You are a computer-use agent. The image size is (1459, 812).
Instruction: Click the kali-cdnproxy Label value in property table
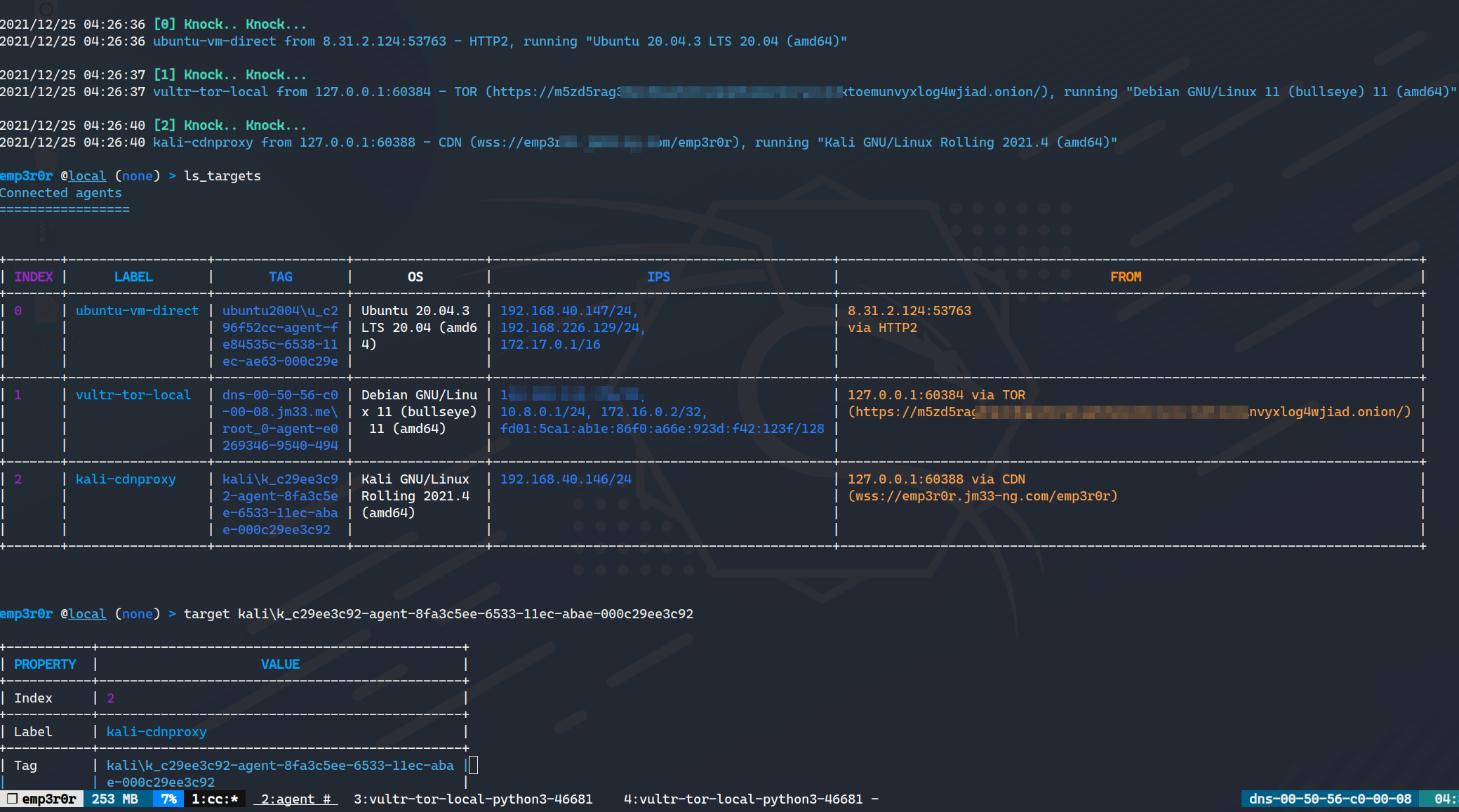click(156, 732)
